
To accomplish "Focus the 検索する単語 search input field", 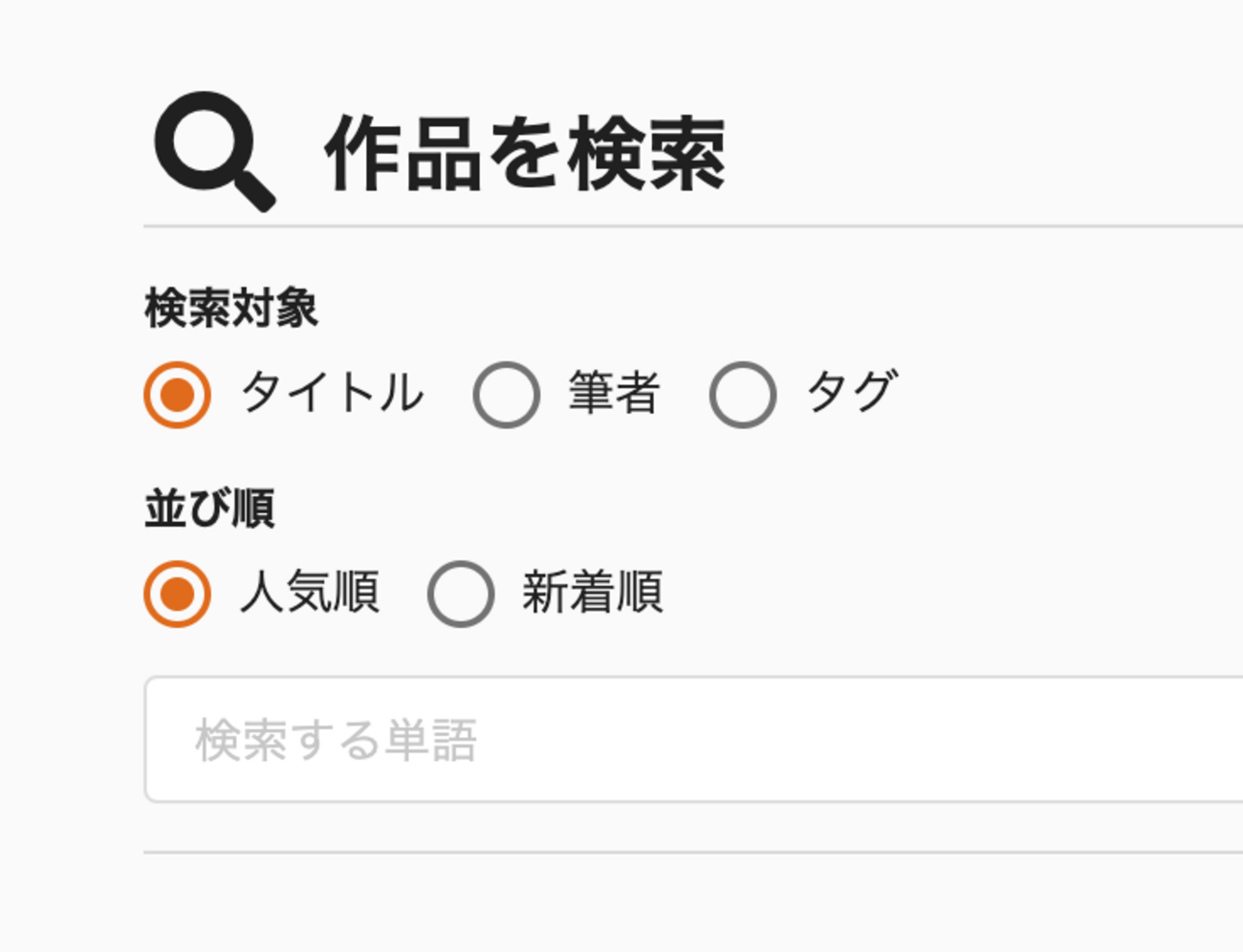I will pos(693,740).
